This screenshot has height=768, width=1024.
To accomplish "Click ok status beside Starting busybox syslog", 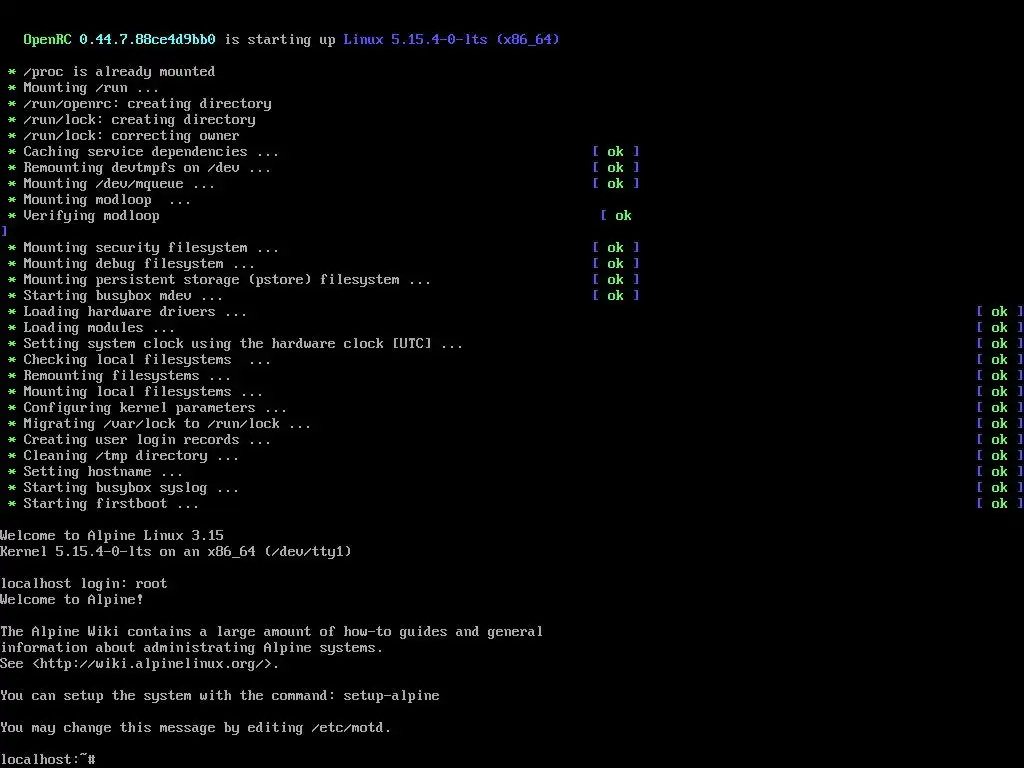I will pyautogui.click(x=999, y=487).
